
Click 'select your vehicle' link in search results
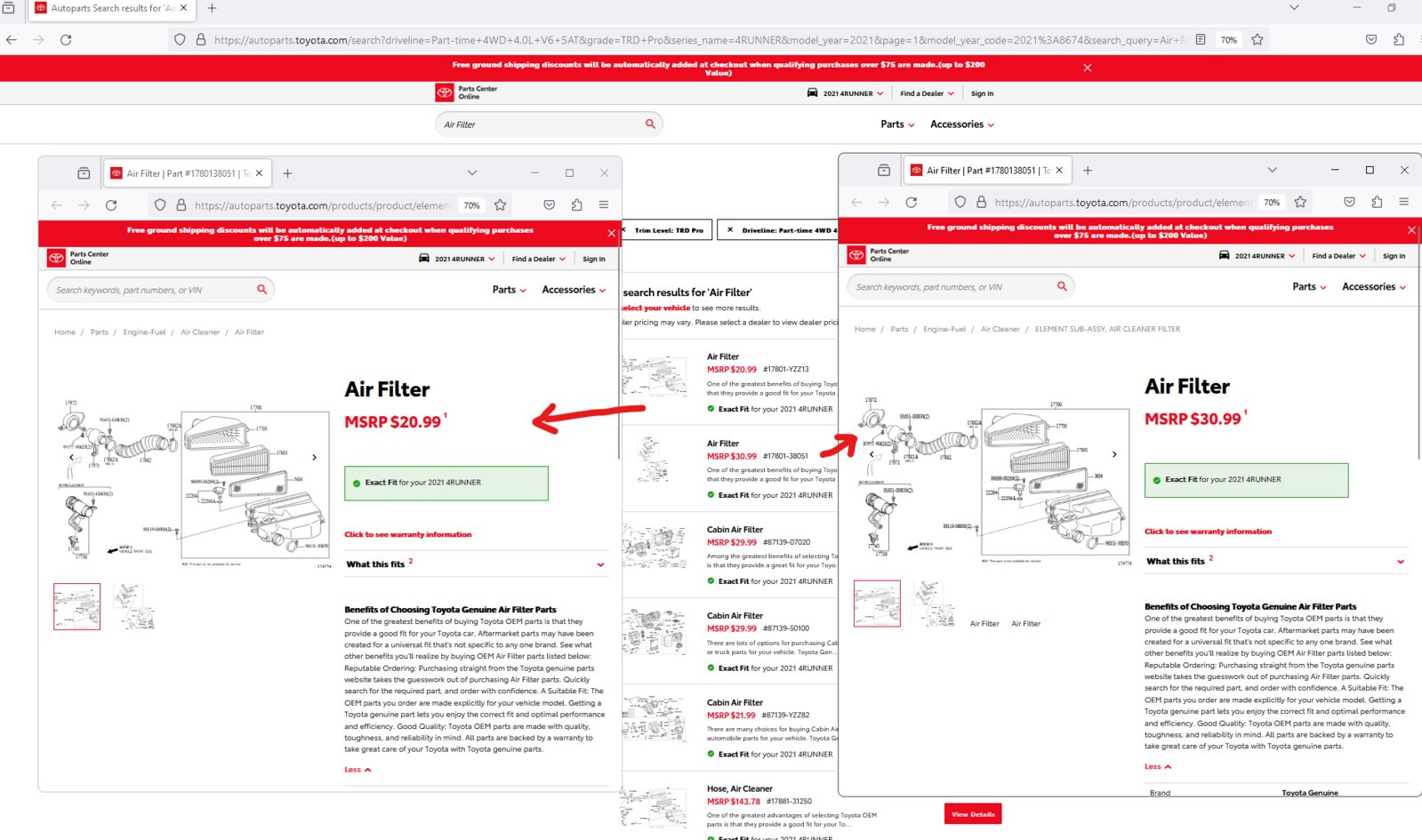(655, 308)
